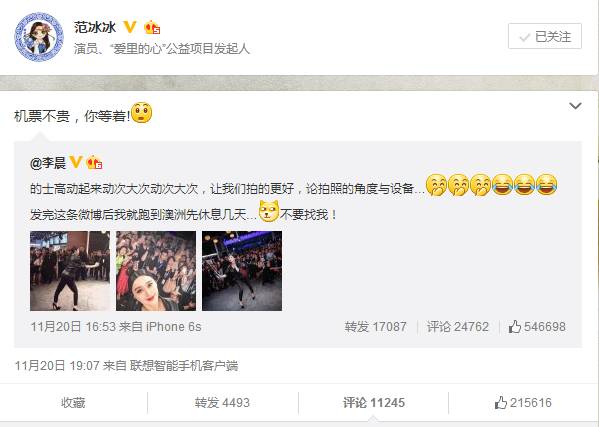Toggle the 已关注 follow button
The height and width of the screenshot is (427, 599).
[x=545, y=36]
